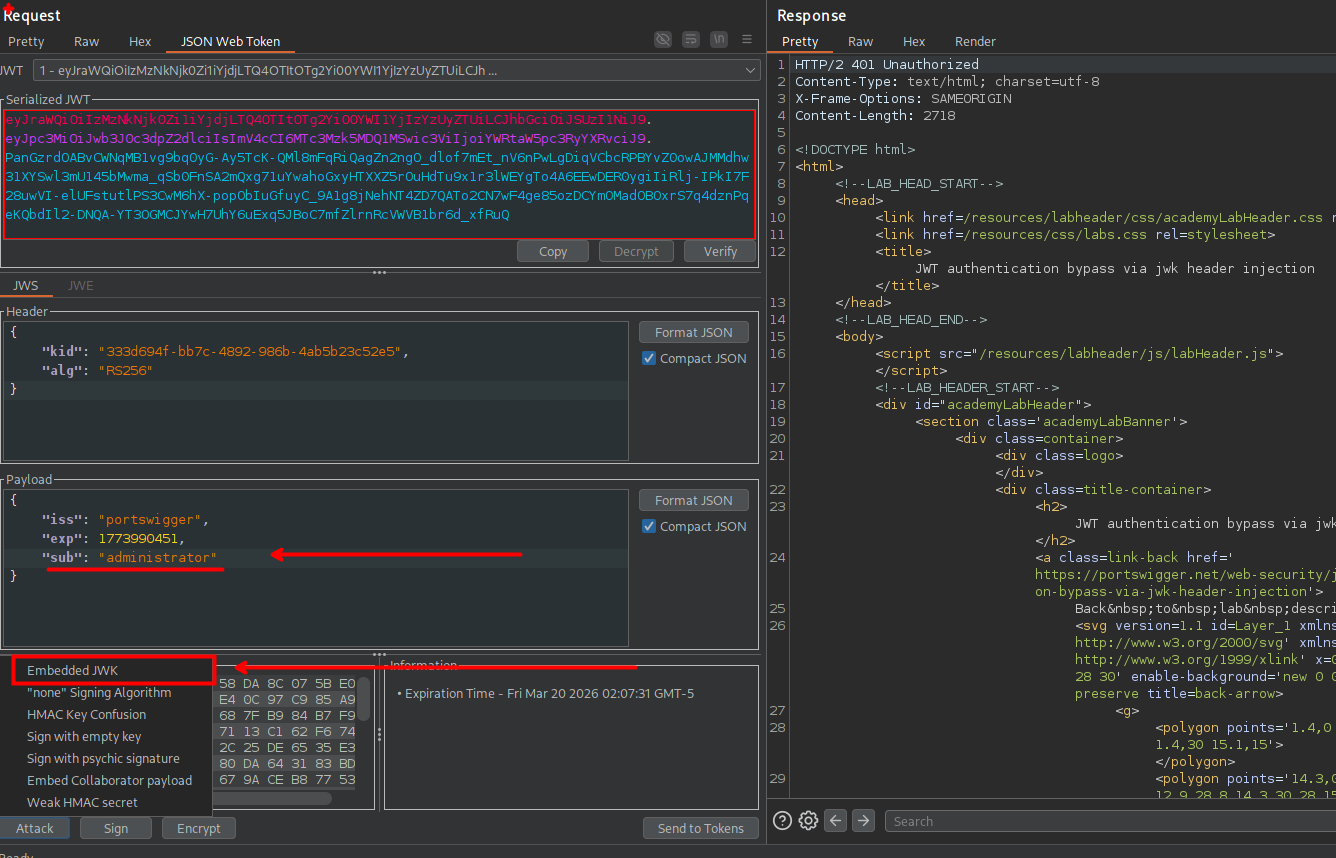Click the back arrow beside the search box
Viewport: 1336px width, 858px height.
pyautogui.click(x=836, y=821)
